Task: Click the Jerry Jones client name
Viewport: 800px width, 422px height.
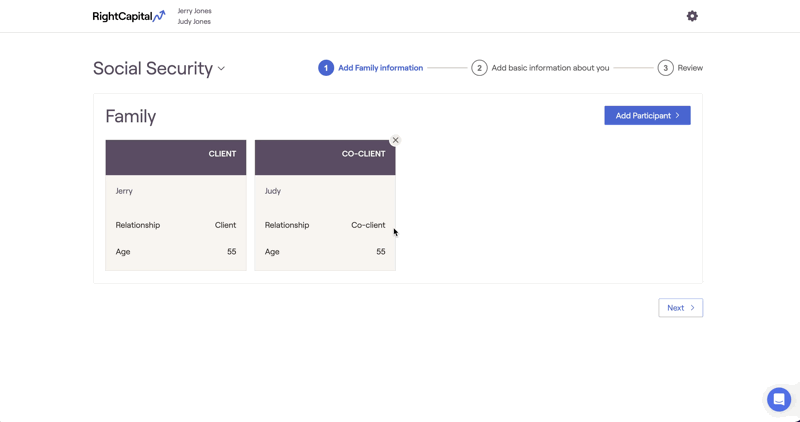Action: [194, 11]
